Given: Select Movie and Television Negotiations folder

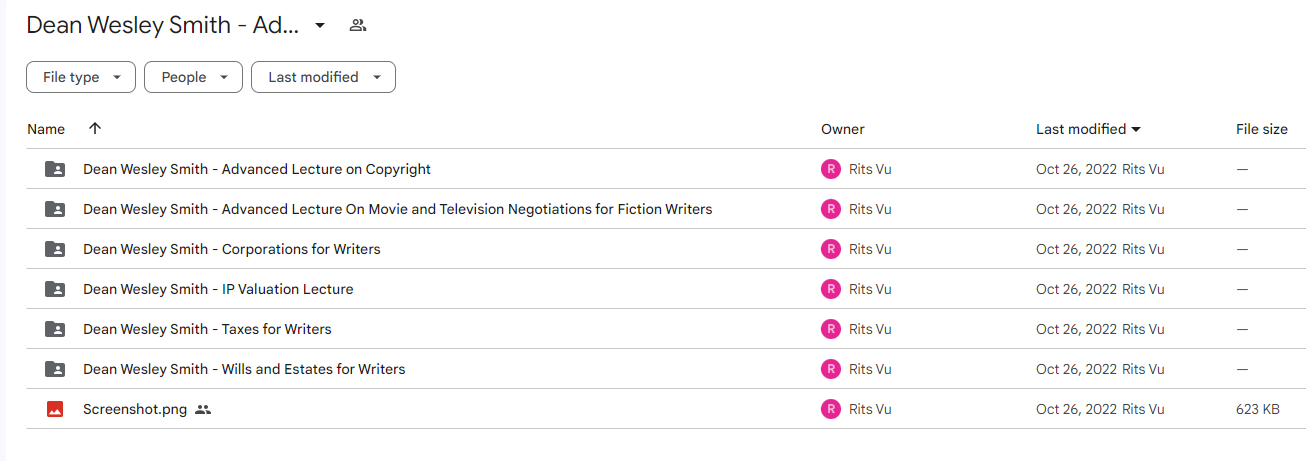Looking at the screenshot, I should point(666,209).
